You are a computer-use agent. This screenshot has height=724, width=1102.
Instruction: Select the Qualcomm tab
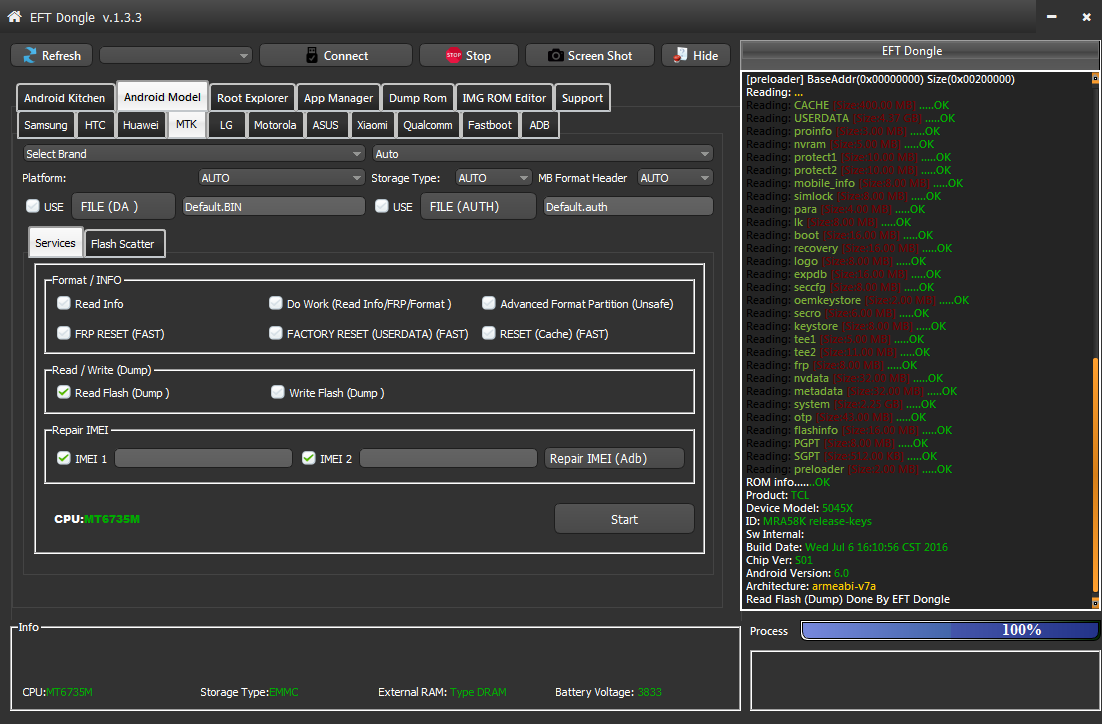click(x=427, y=125)
